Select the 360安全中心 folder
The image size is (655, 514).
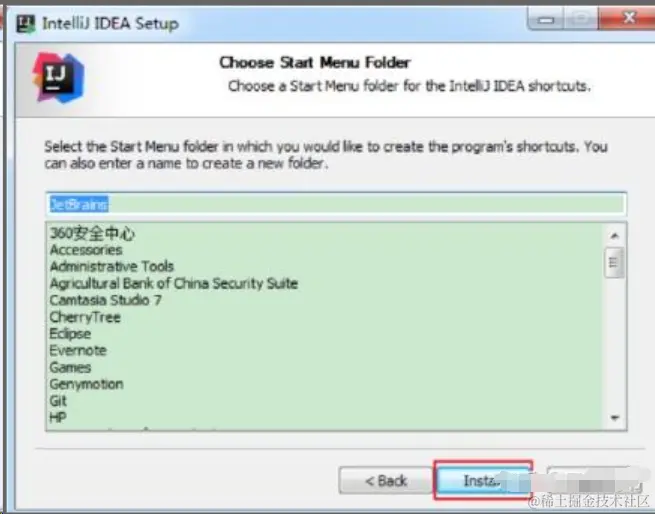click(x=92, y=233)
